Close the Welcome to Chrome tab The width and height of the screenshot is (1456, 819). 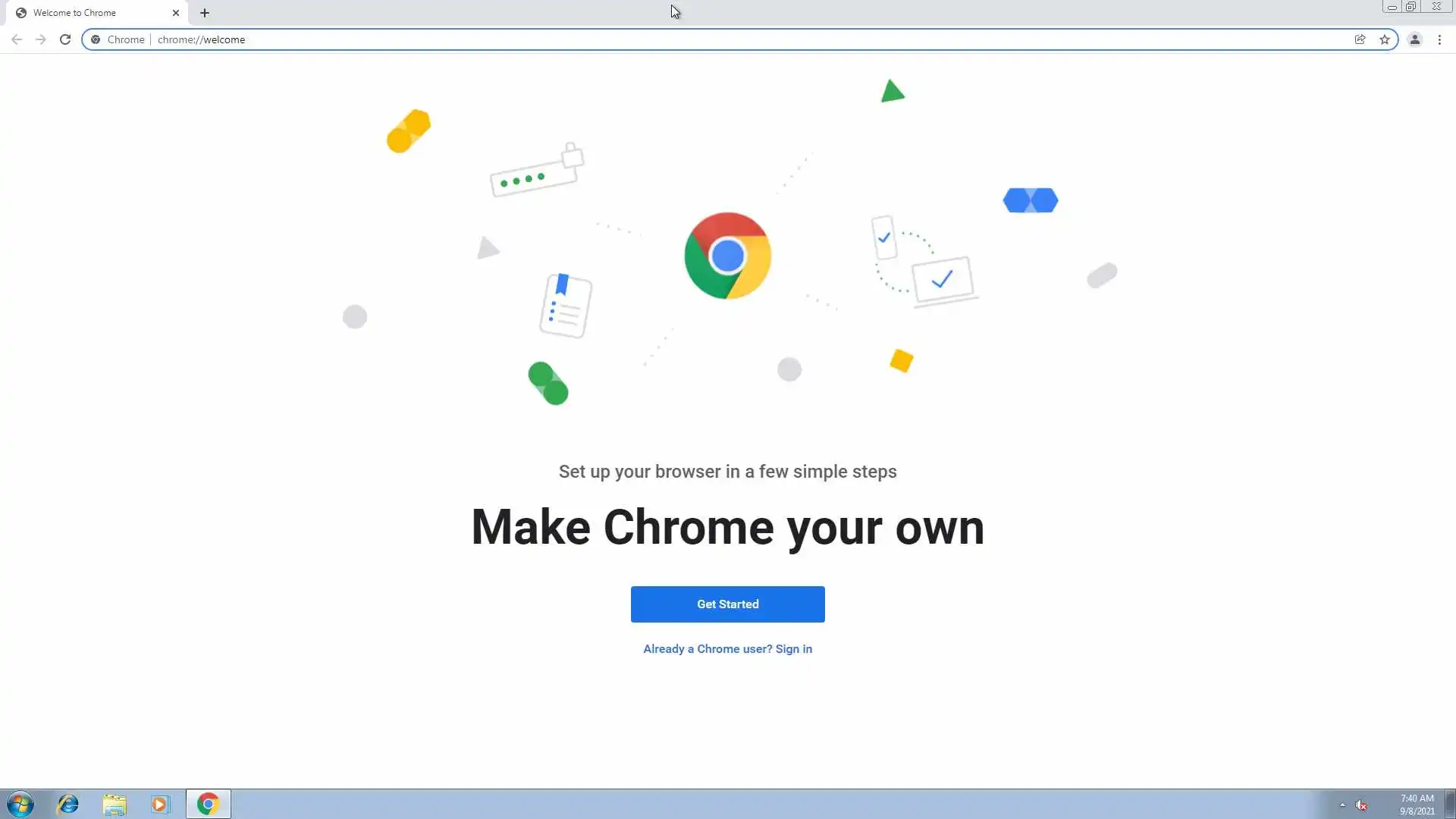point(176,13)
